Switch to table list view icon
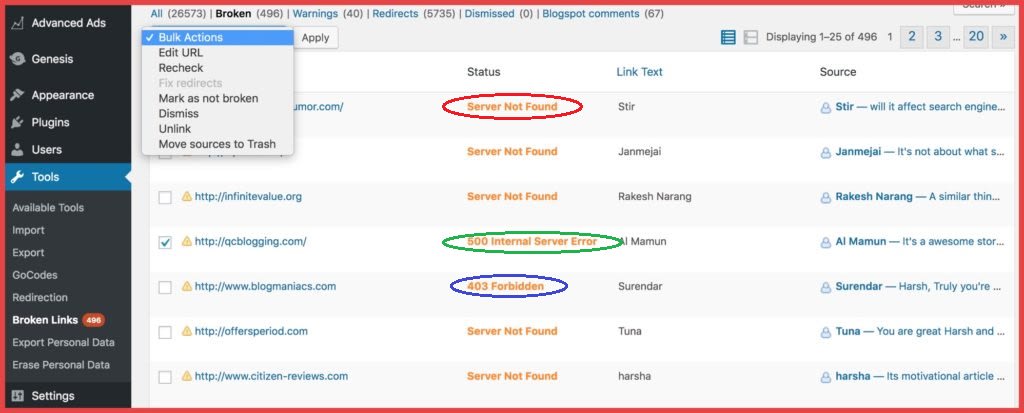Image resolution: width=1024 pixels, height=413 pixels. click(x=728, y=37)
